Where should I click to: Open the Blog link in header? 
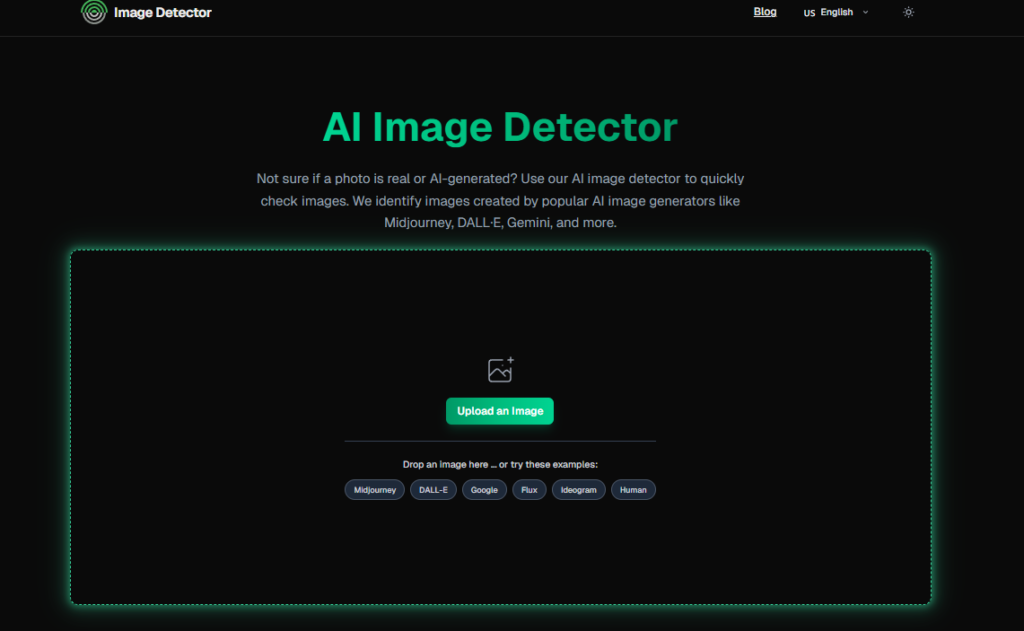pyautogui.click(x=764, y=12)
